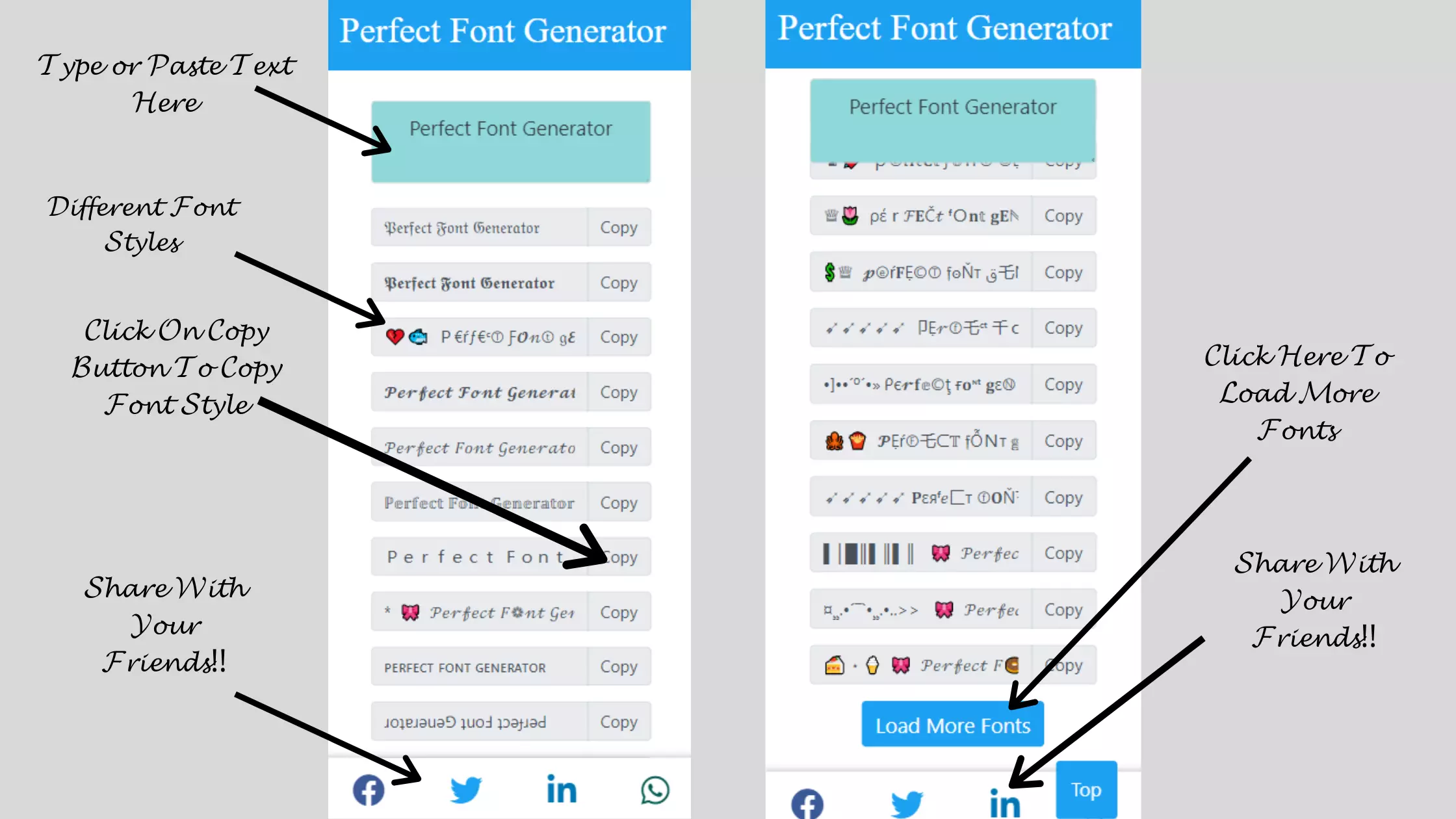Copy the spaced-out font style
Image resolution: width=1456 pixels, height=819 pixels.
618,557
